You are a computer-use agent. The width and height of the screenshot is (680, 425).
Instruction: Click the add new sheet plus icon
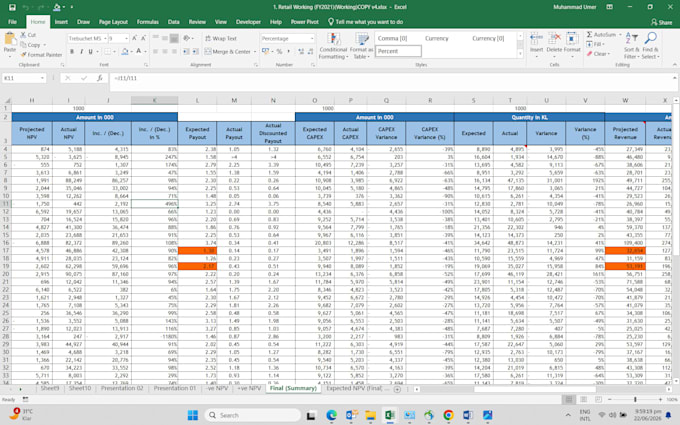click(x=397, y=389)
